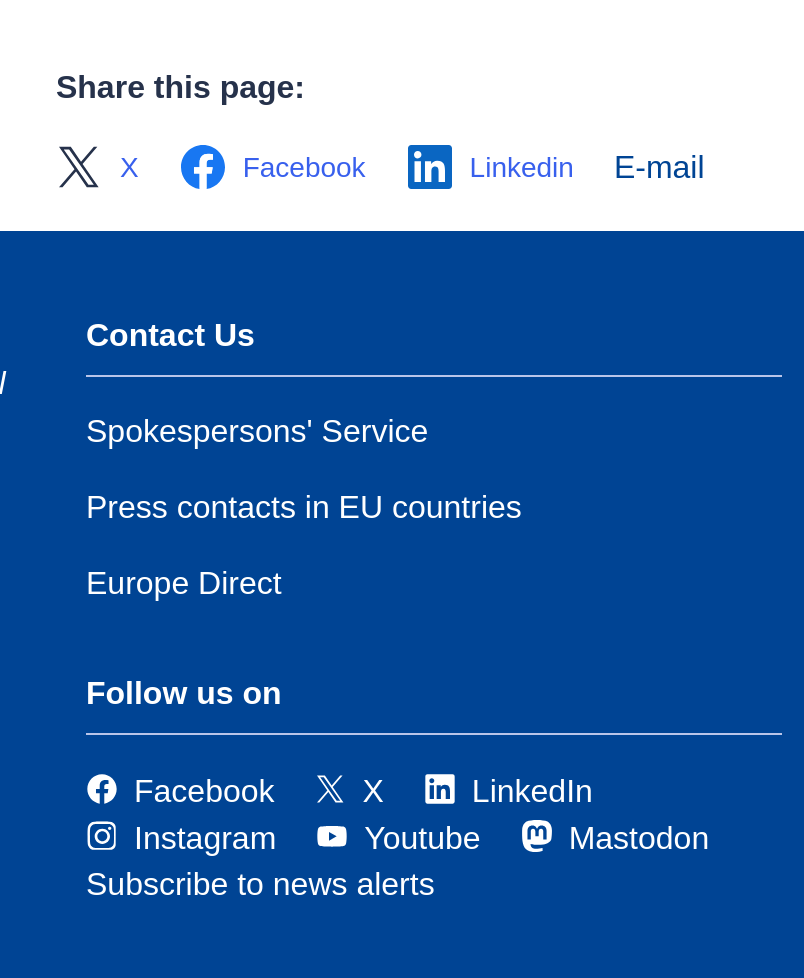804x978 pixels.
Task: Visit the Europe Direct link
Action: [184, 583]
